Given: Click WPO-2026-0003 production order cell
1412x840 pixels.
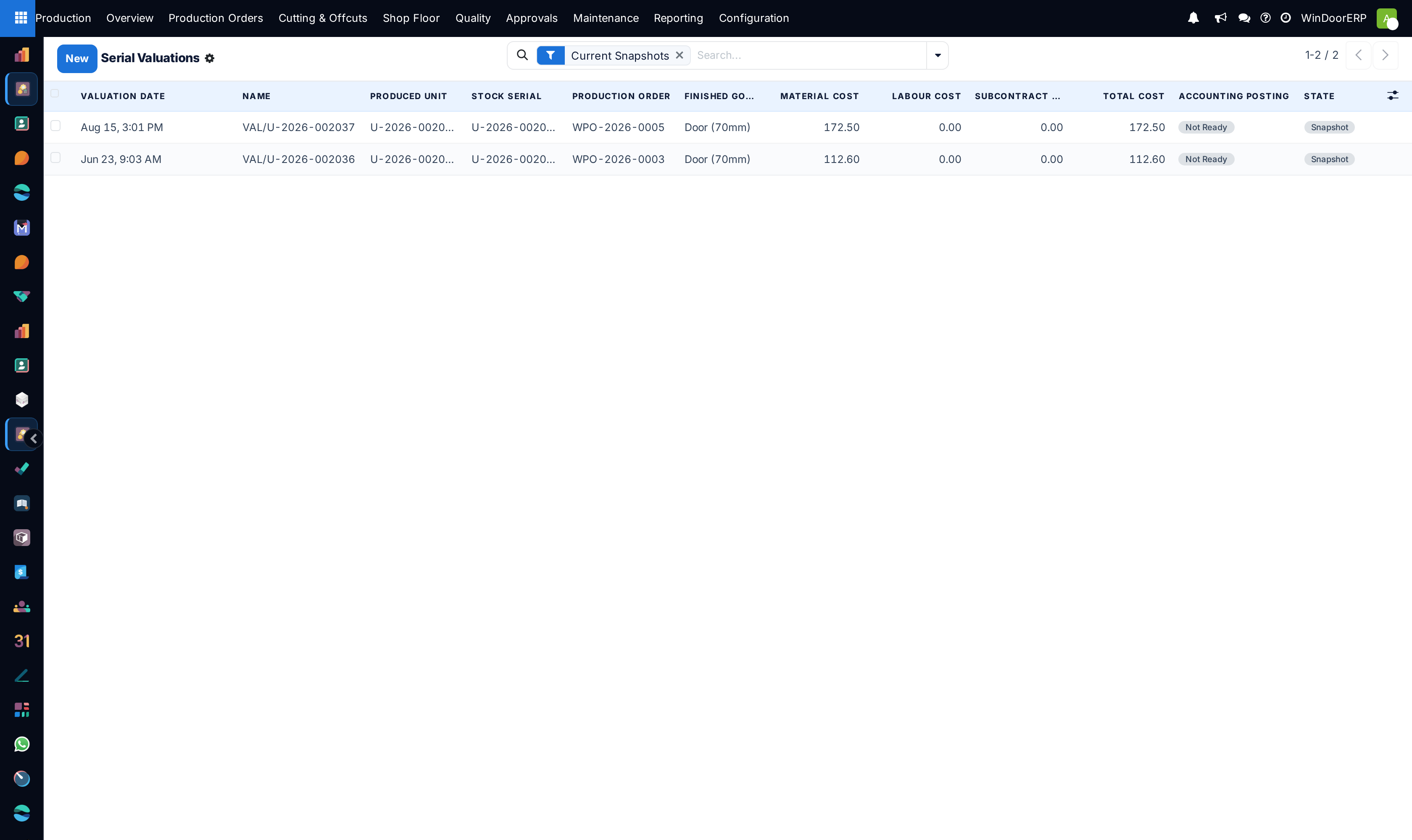Looking at the screenshot, I should 619,159.
